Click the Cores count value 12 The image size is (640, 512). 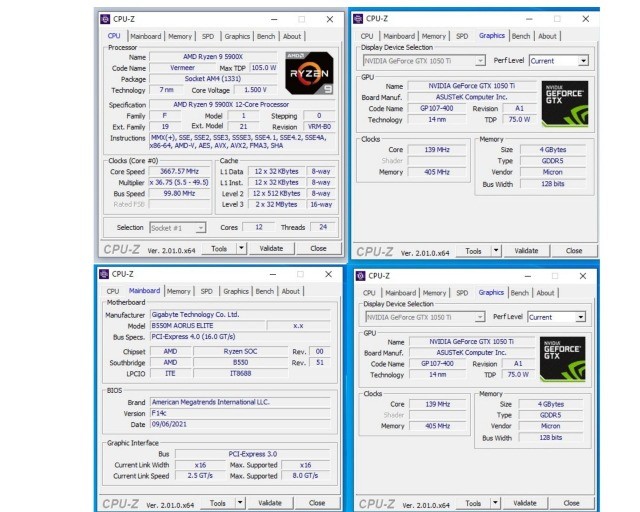coord(258,227)
